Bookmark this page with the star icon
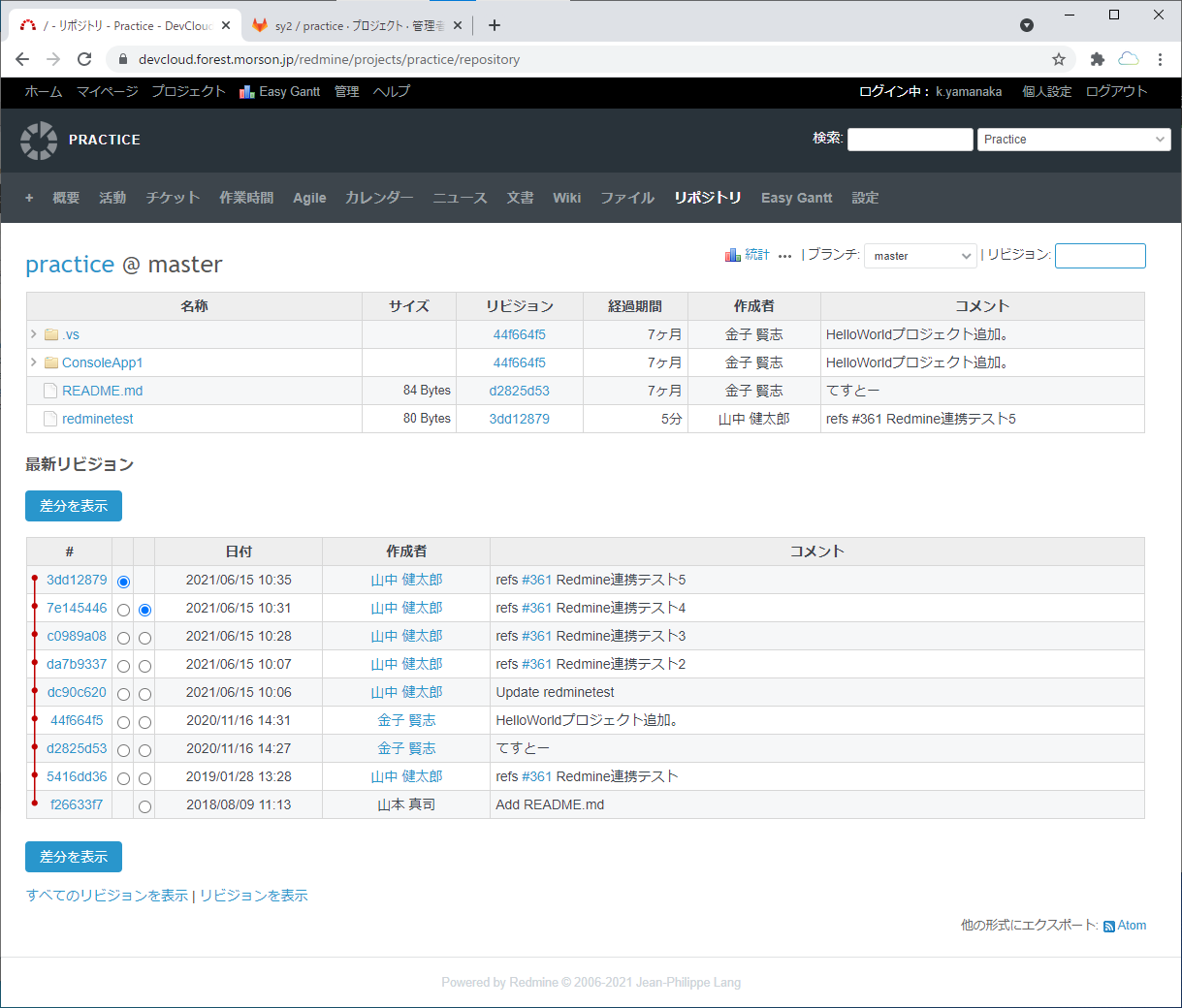 [1059, 59]
